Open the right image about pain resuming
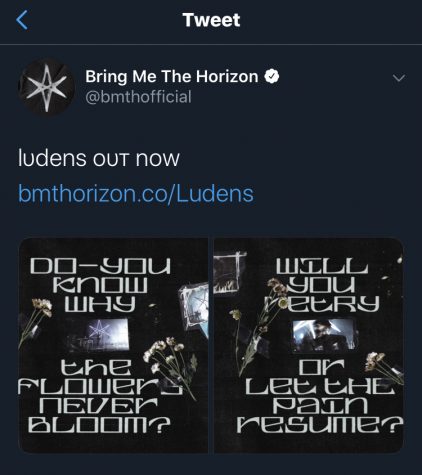The width and height of the screenshot is (422, 475). (x=309, y=345)
